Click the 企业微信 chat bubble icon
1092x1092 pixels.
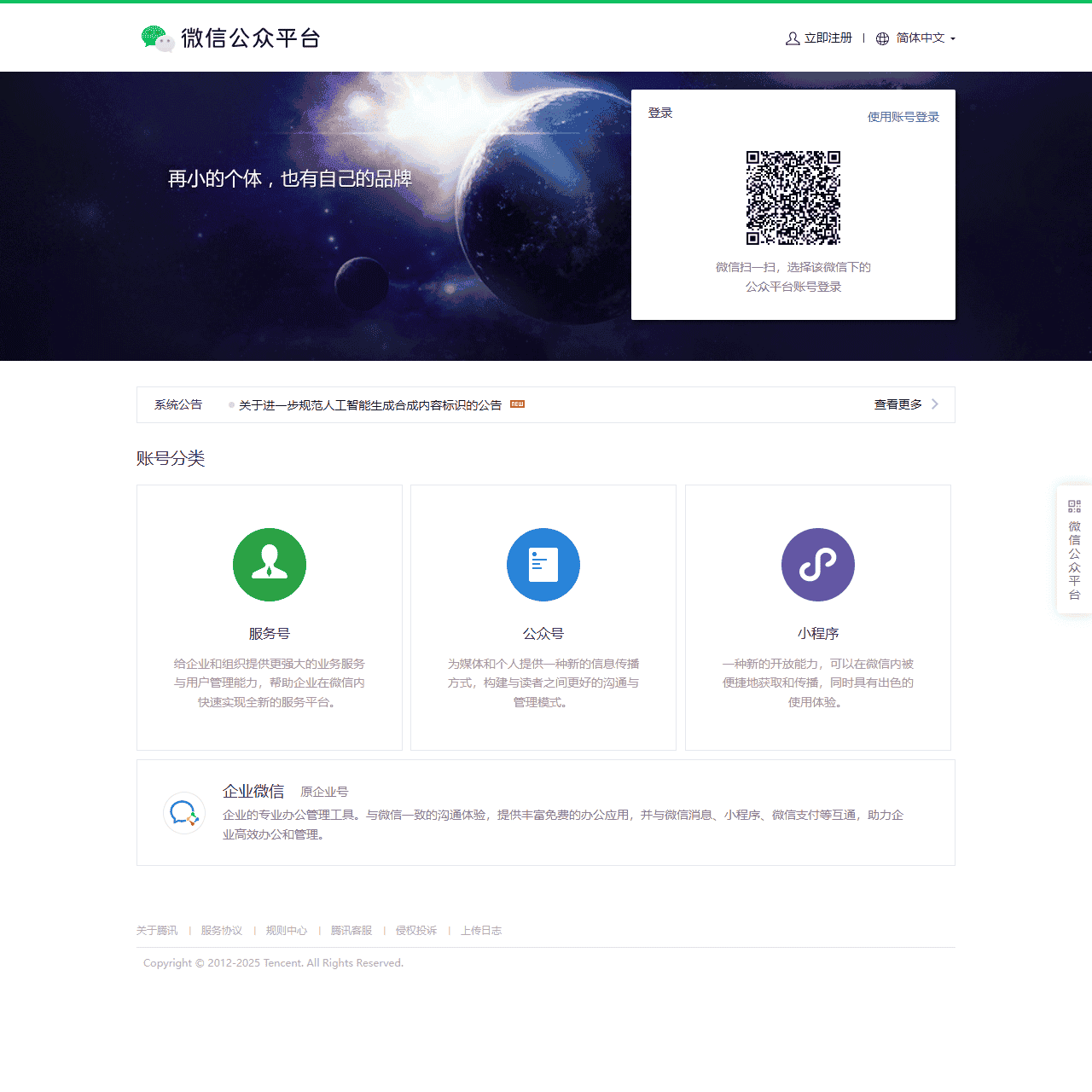(x=184, y=813)
